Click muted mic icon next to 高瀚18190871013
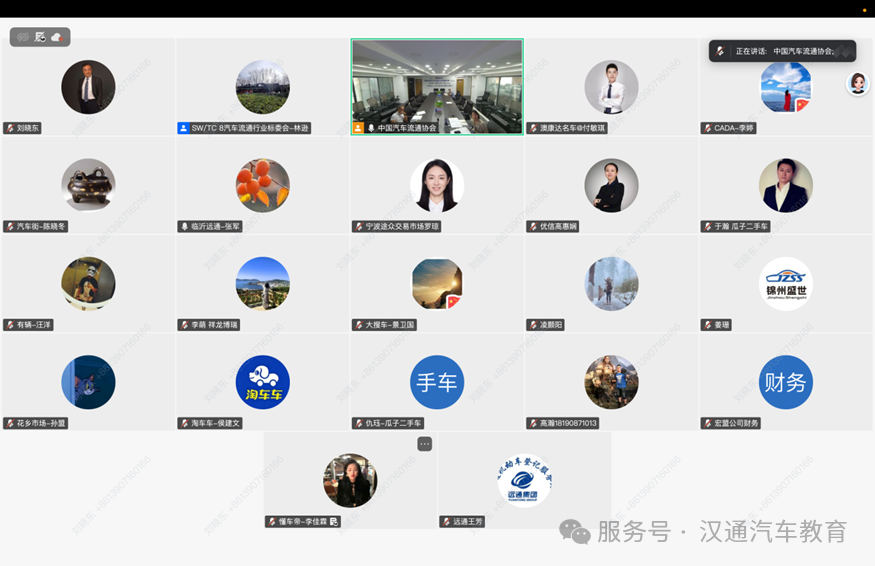The image size is (875, 566). (x=533, y=423)
